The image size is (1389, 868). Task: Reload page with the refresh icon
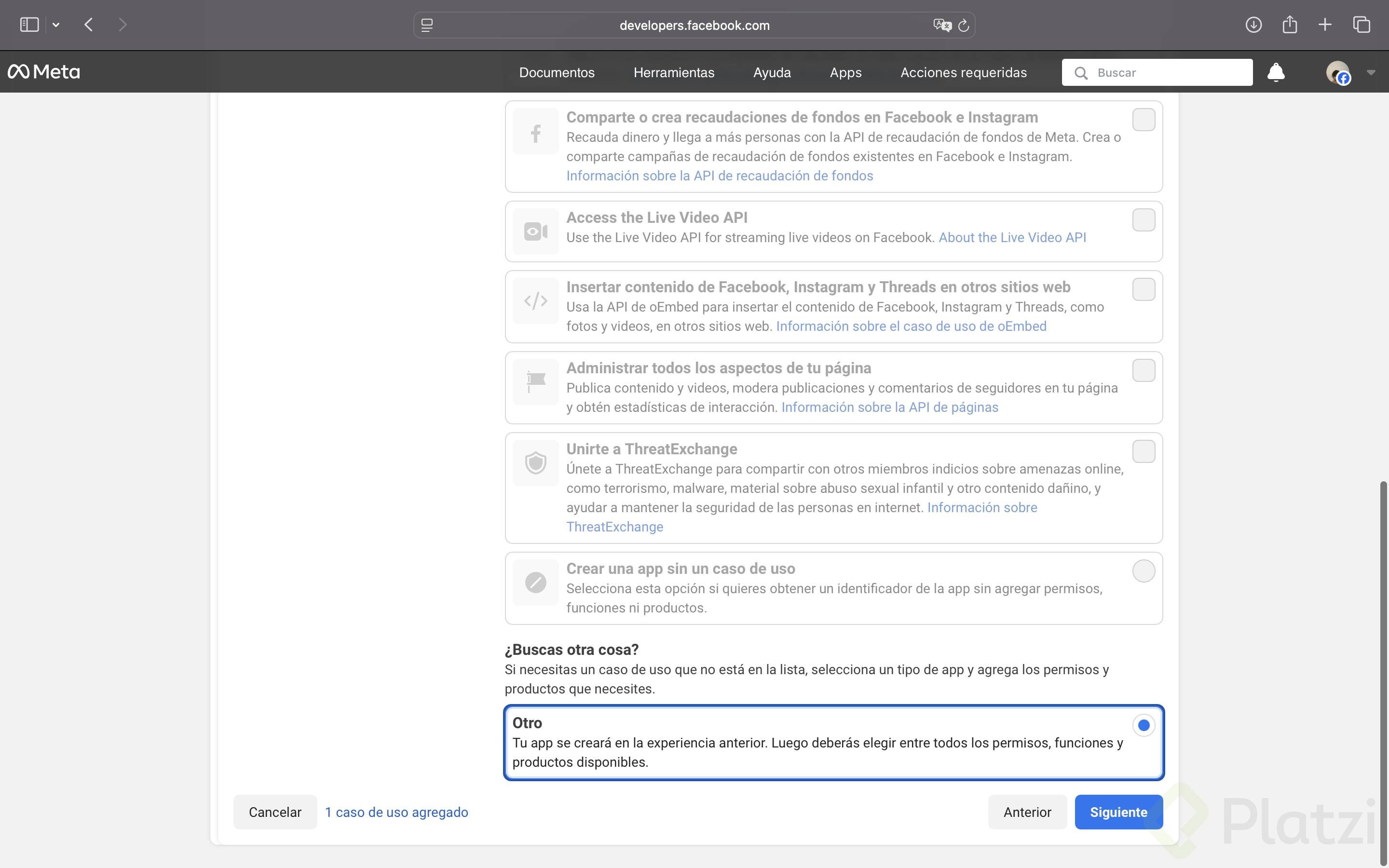pyautogui.click(x=964, y=25)
